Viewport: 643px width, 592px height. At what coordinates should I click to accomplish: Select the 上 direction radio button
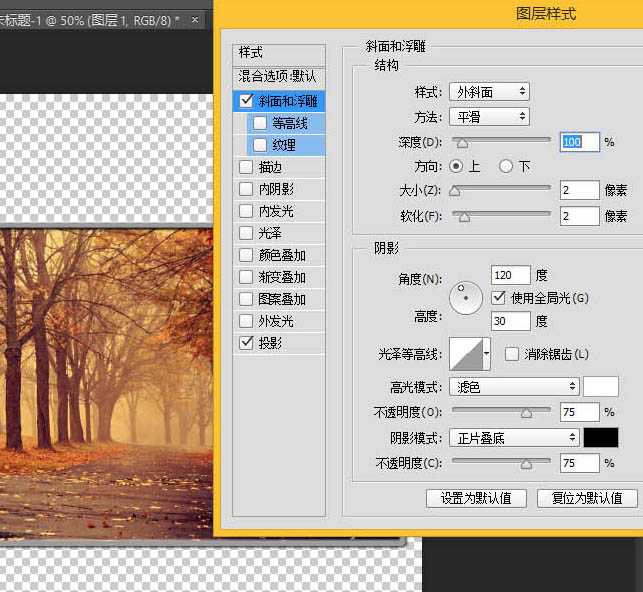pyautogui.click(x=456, y=166)
